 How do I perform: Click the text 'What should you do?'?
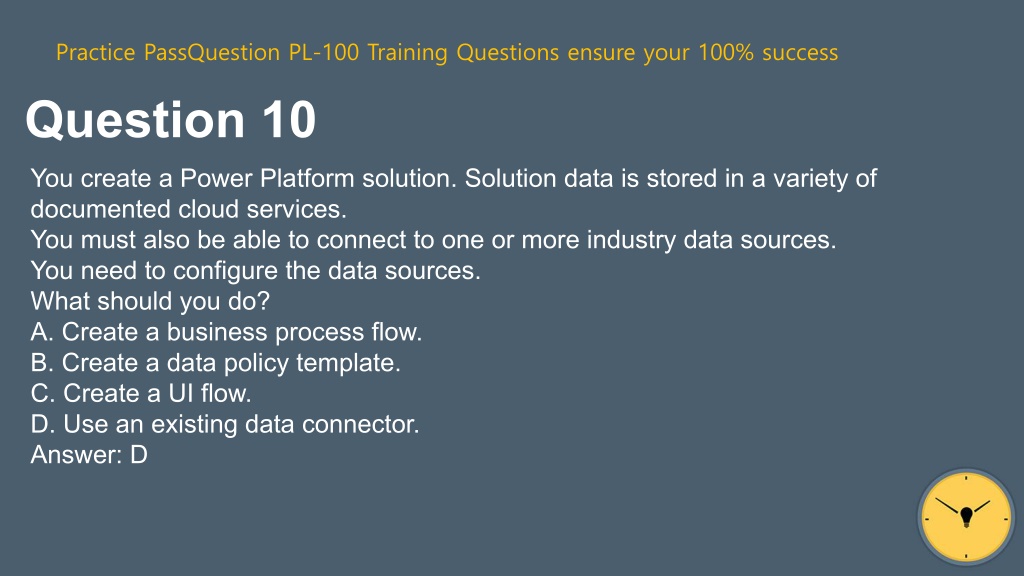click(150, 301)
